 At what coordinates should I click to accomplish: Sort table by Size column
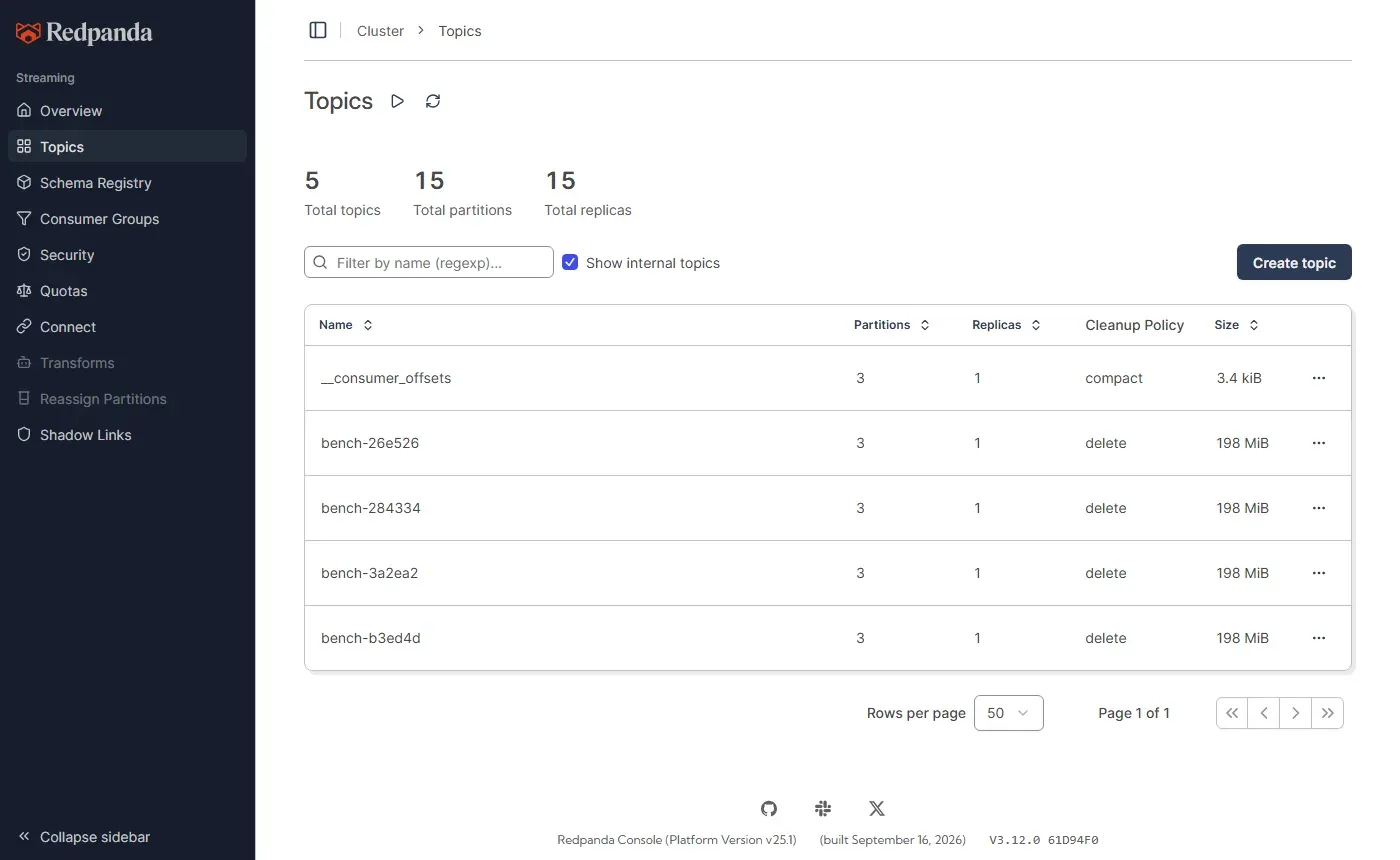pos(1237,325)
